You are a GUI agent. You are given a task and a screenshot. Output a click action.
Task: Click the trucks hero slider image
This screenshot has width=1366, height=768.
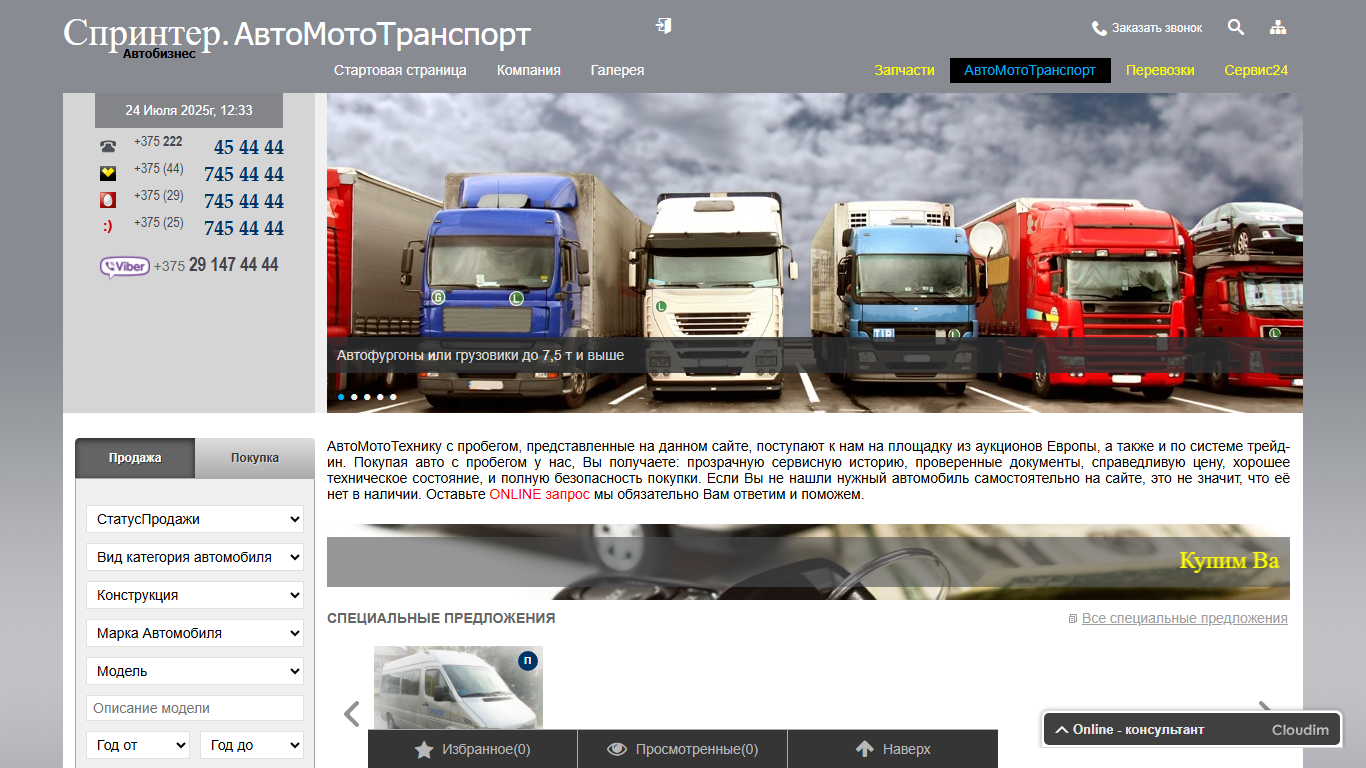pyautogui.click(x=815, y=253)
